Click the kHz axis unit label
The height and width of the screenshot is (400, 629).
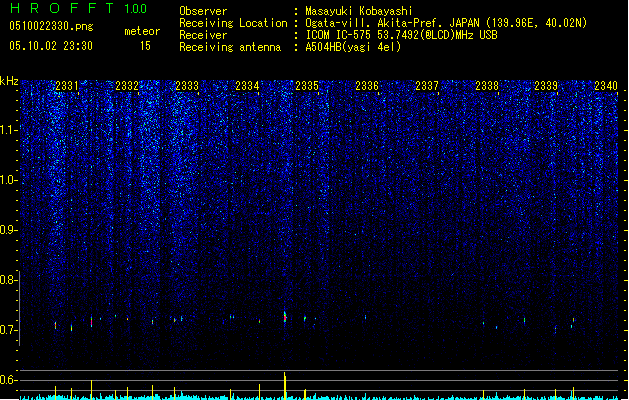pos(9,81)
